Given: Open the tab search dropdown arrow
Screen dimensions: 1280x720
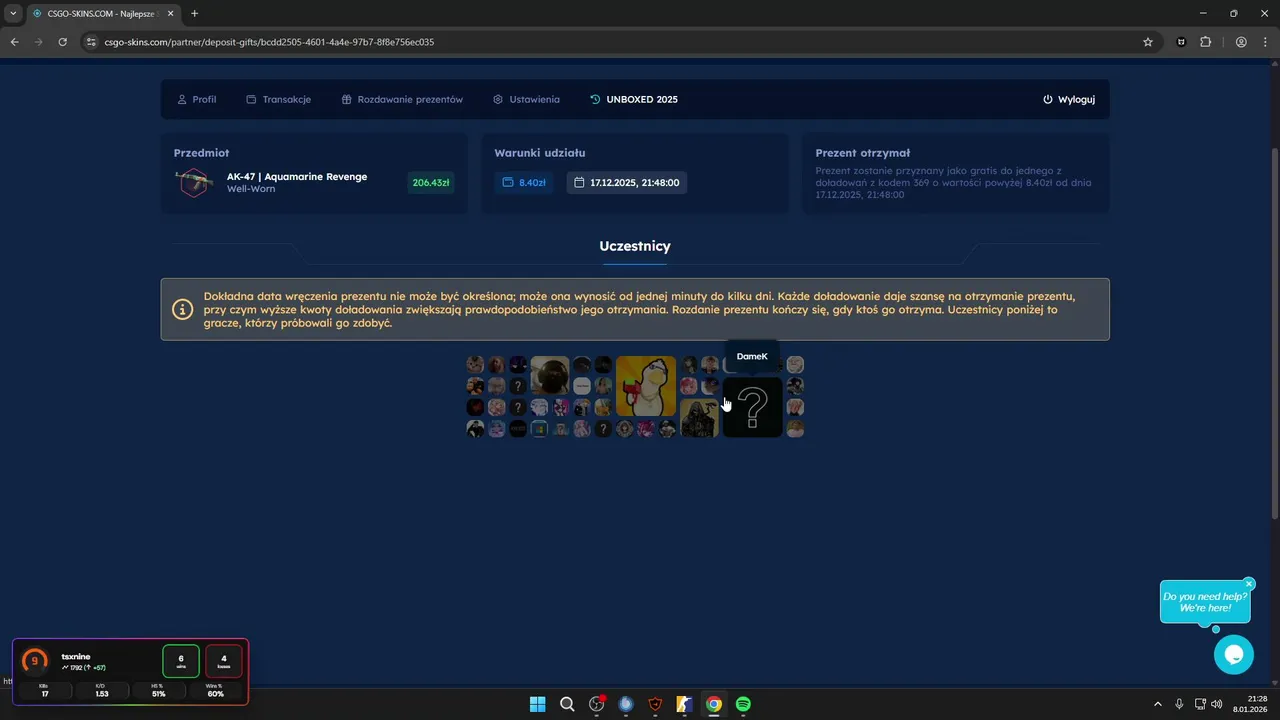Looking at the screenshot, I should coord(13,13).
